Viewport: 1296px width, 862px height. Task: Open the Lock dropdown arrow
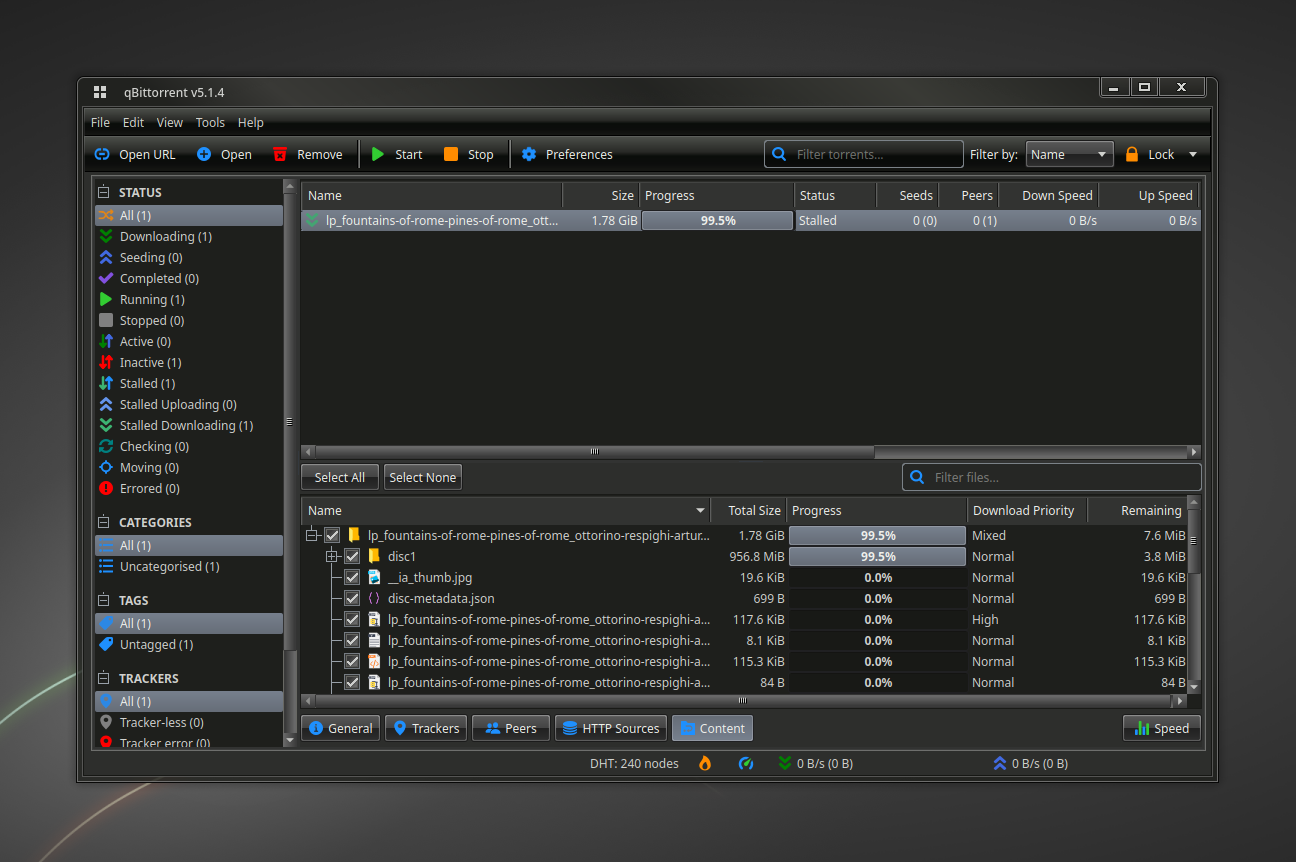click(1192, 154)
